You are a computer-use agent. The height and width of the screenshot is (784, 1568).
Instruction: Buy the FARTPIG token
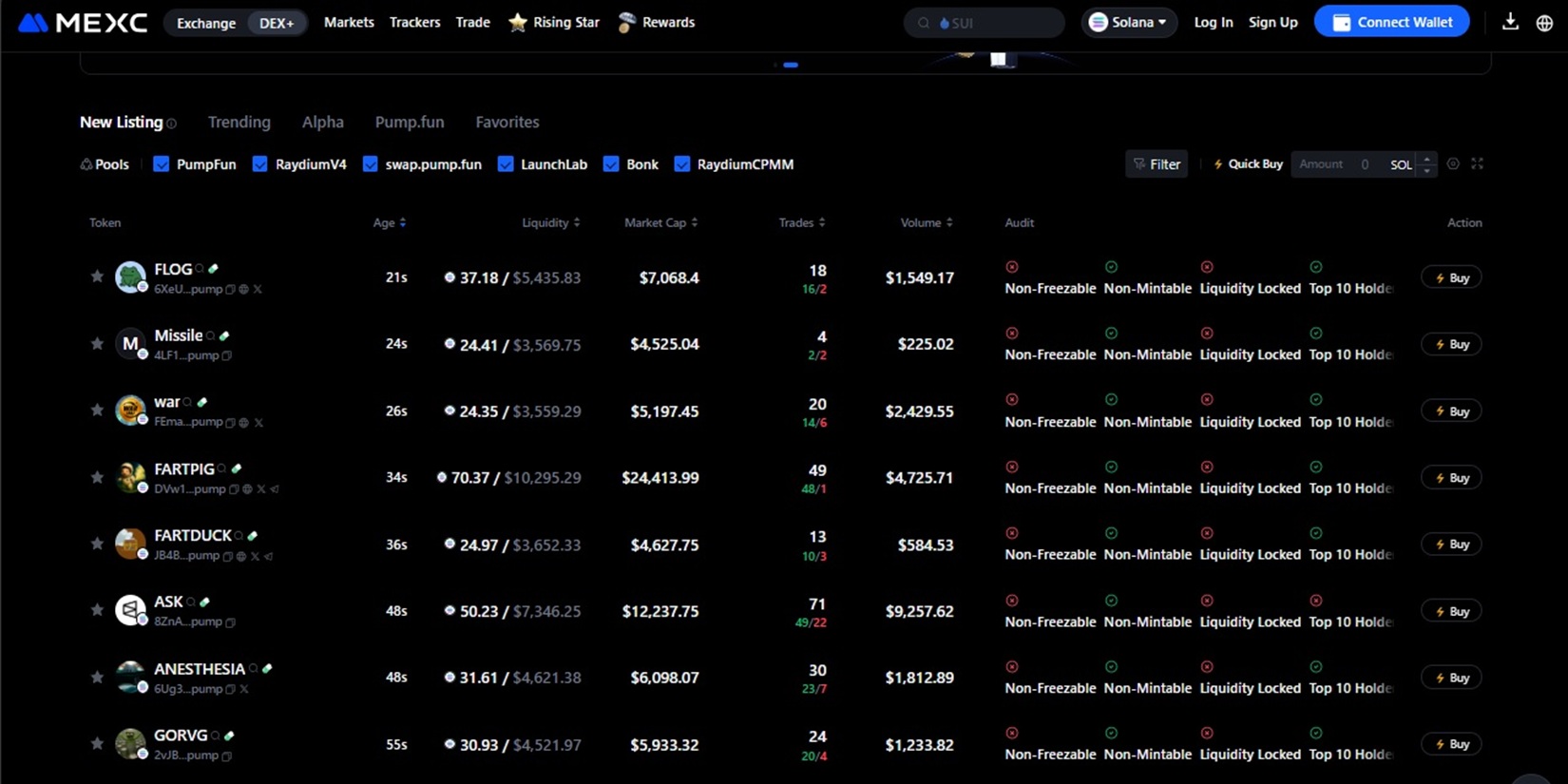click(x=1451, y=478)
